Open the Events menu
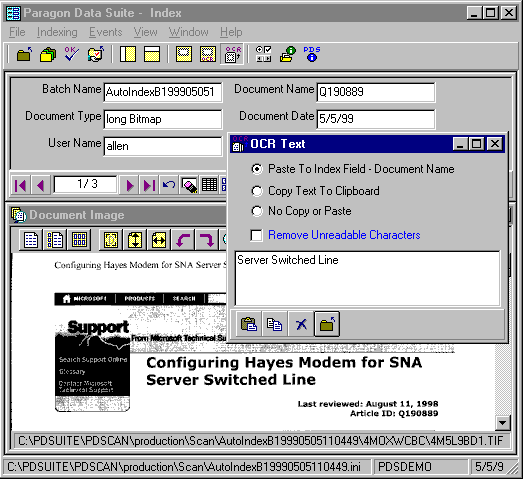This screenshot has height=479, width=523. 105,32
